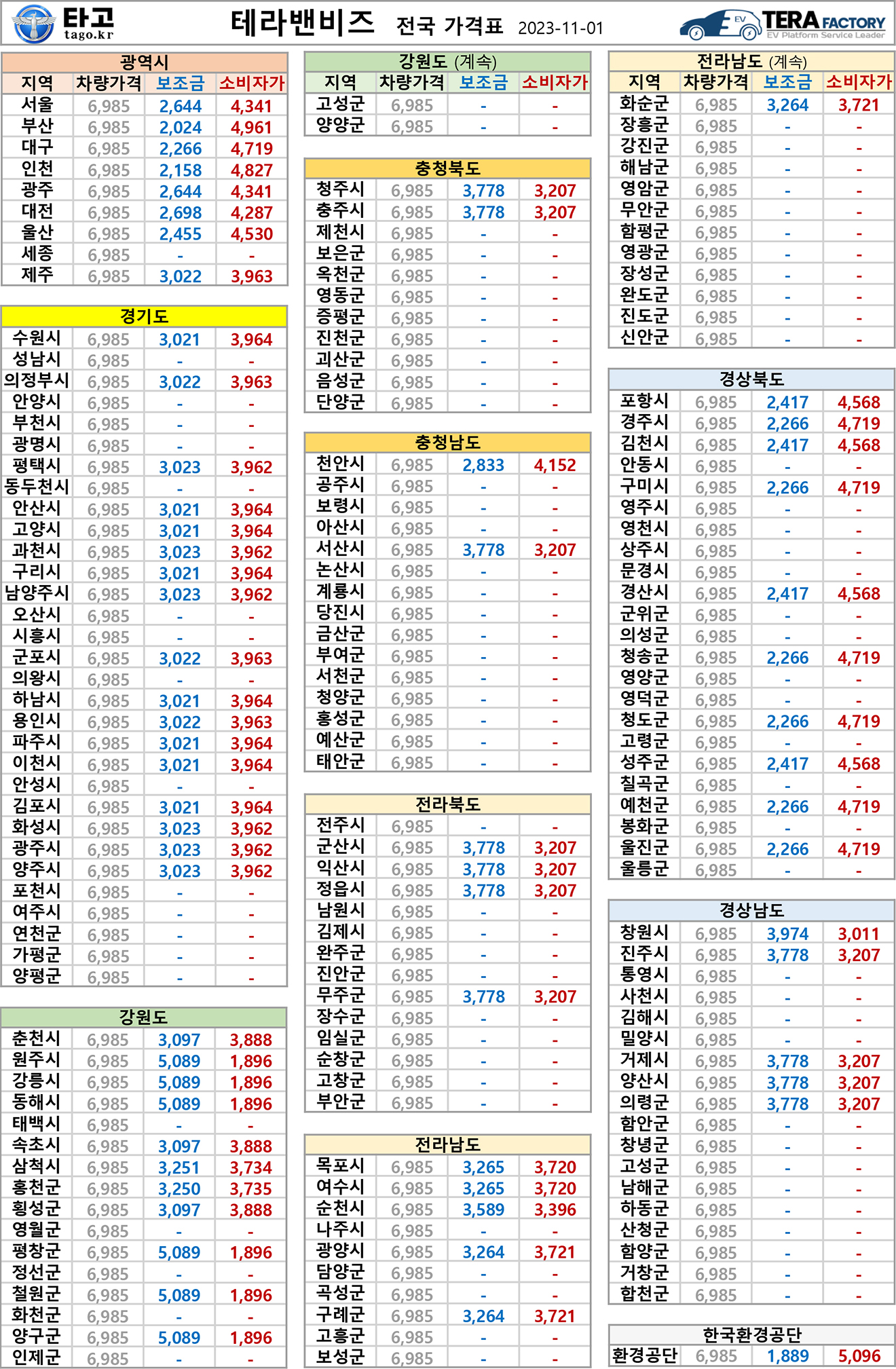Click the 철원군 row label
The height and width of the screenshot is (1369, 896).
point(37,1294)
